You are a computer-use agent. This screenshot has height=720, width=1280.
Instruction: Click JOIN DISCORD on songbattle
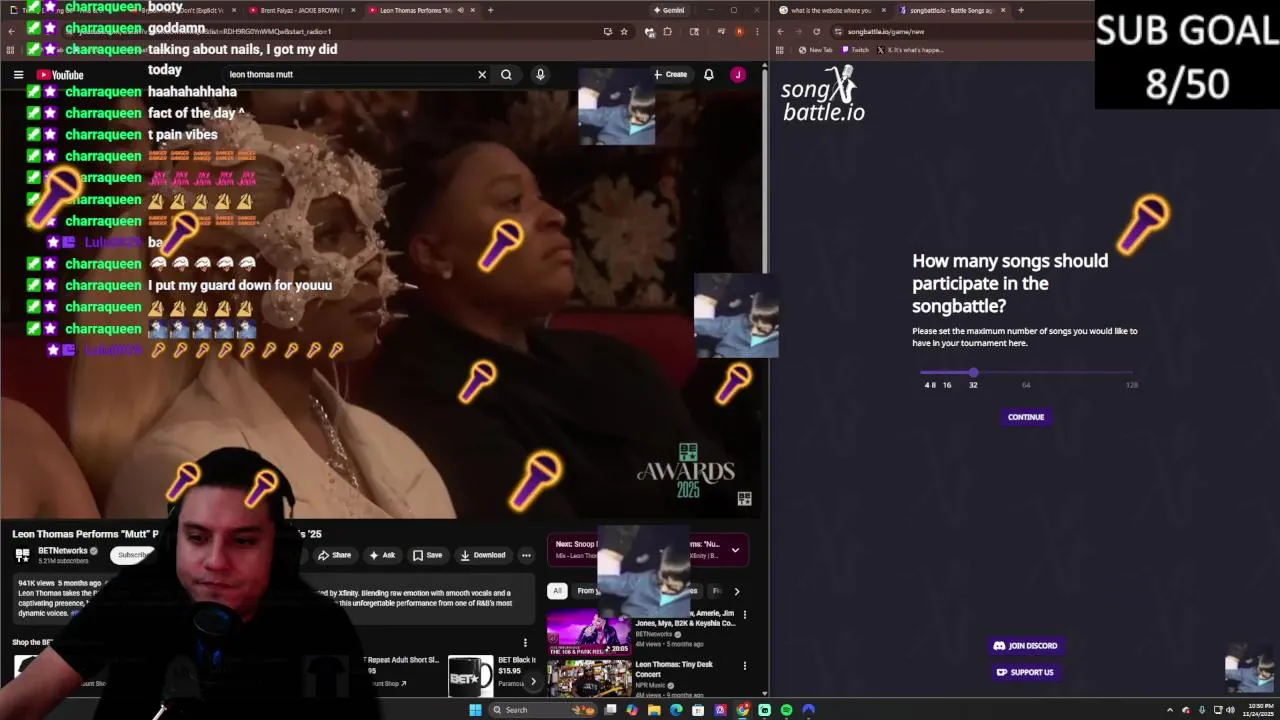click(x=1026, y=646)
